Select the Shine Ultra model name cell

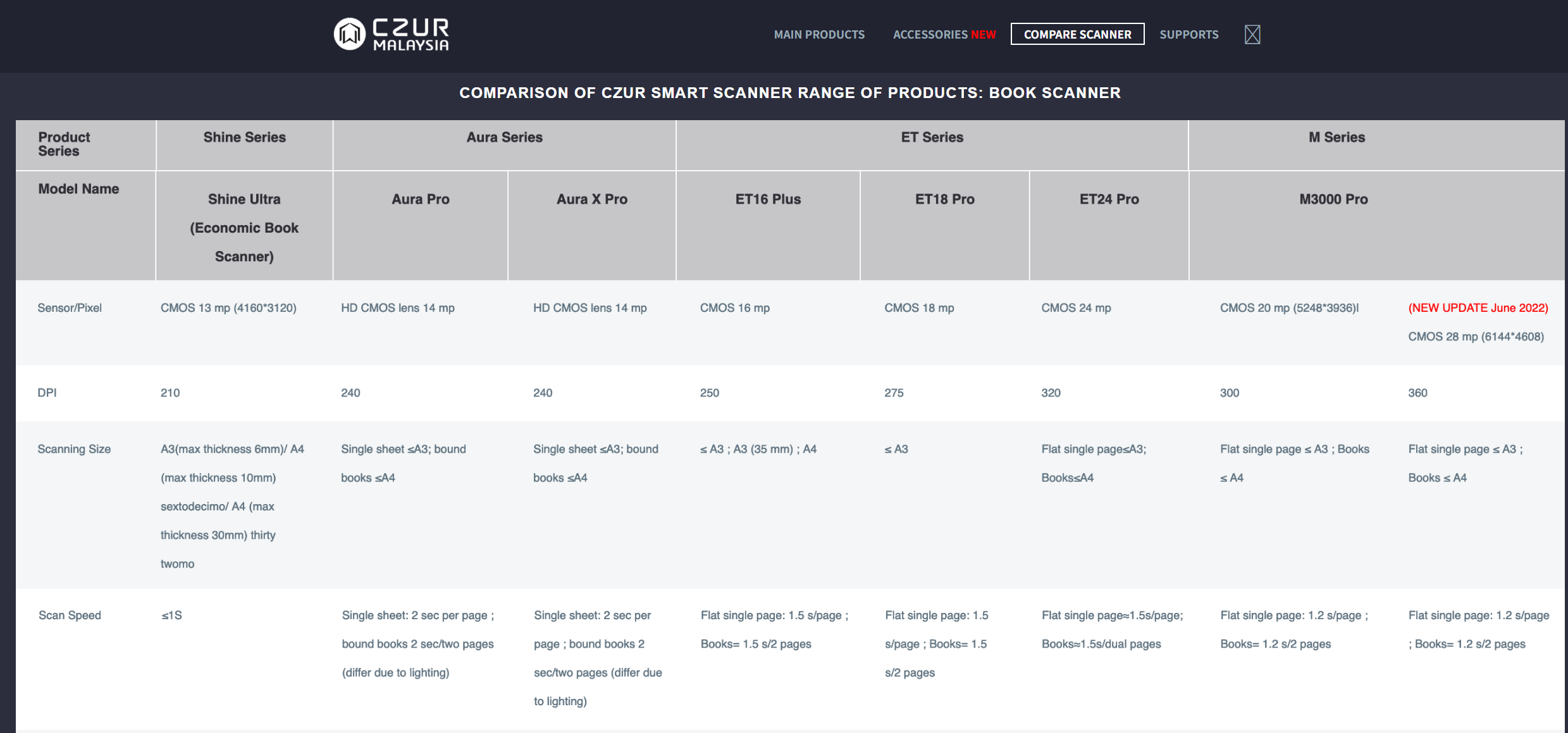[244, 227]
